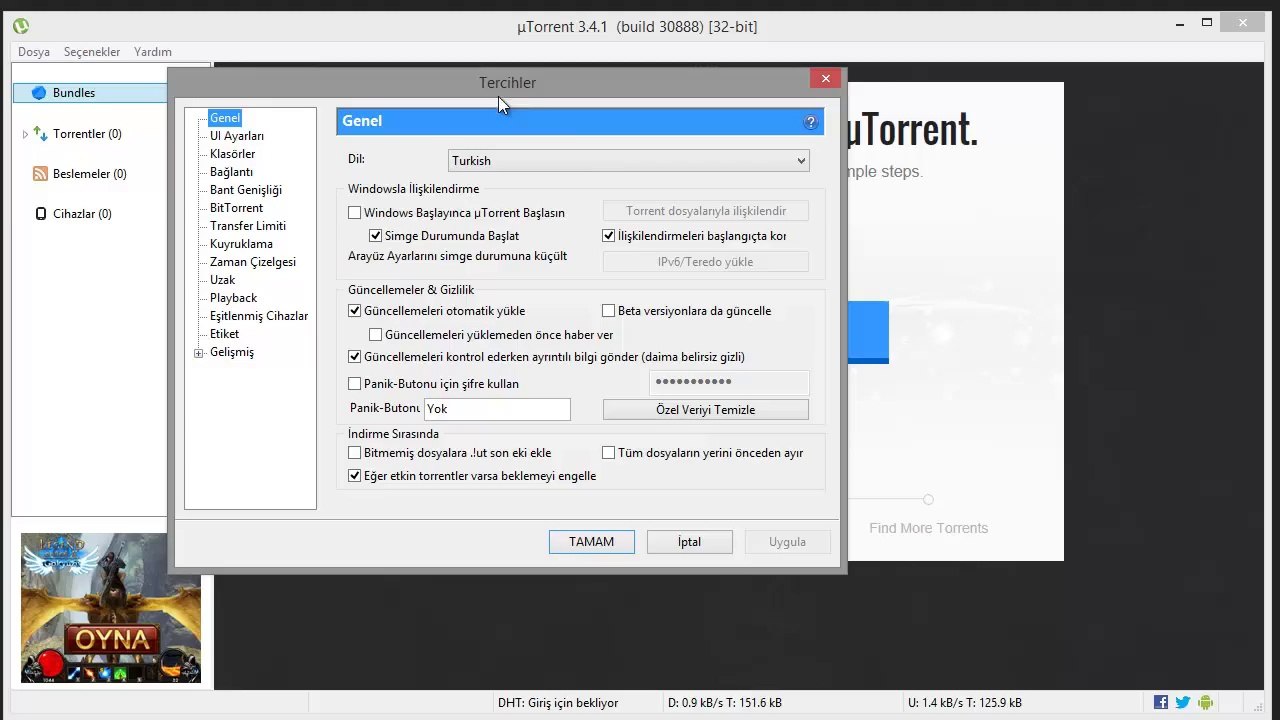Screen dimensions: 1280x720
Task: Open the Dosya menu
Action: [x=34, y=52]
